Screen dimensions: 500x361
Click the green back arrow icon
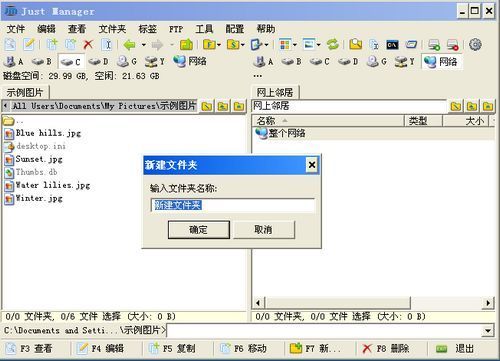tap(129, 44)
